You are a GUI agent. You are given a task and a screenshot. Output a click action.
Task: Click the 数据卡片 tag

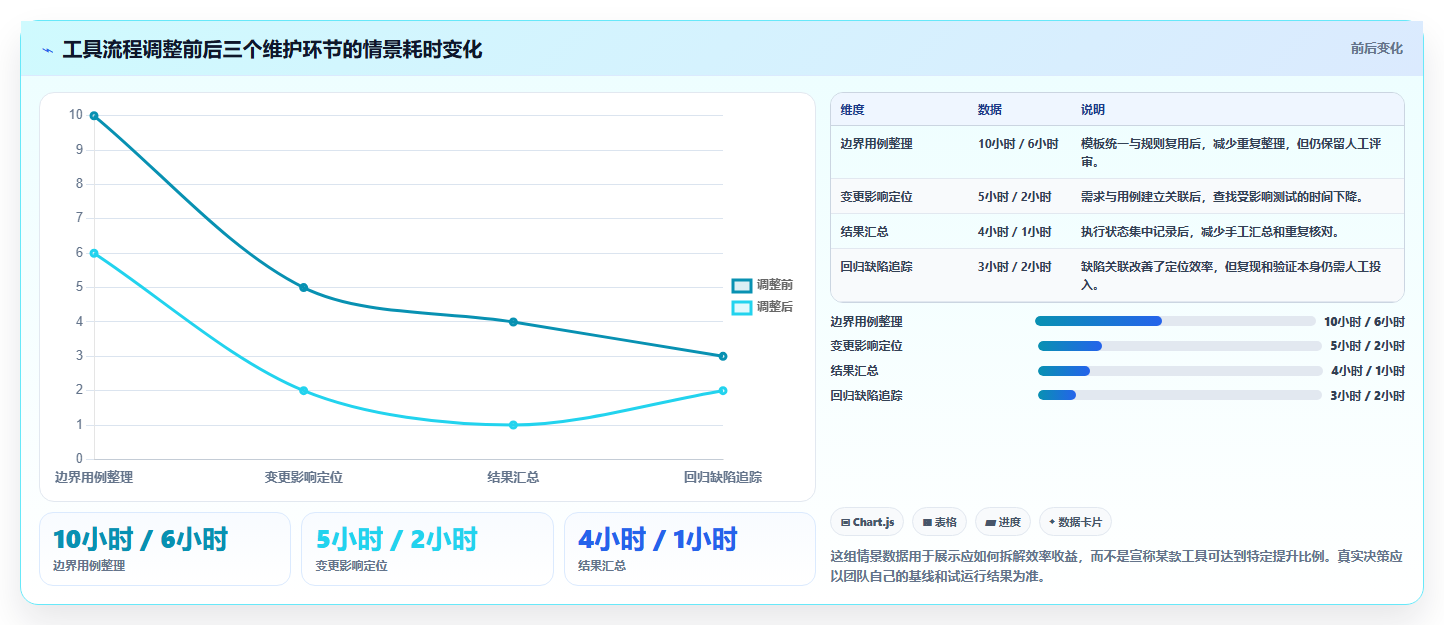pyautogui.click(x=1075, y=522)
